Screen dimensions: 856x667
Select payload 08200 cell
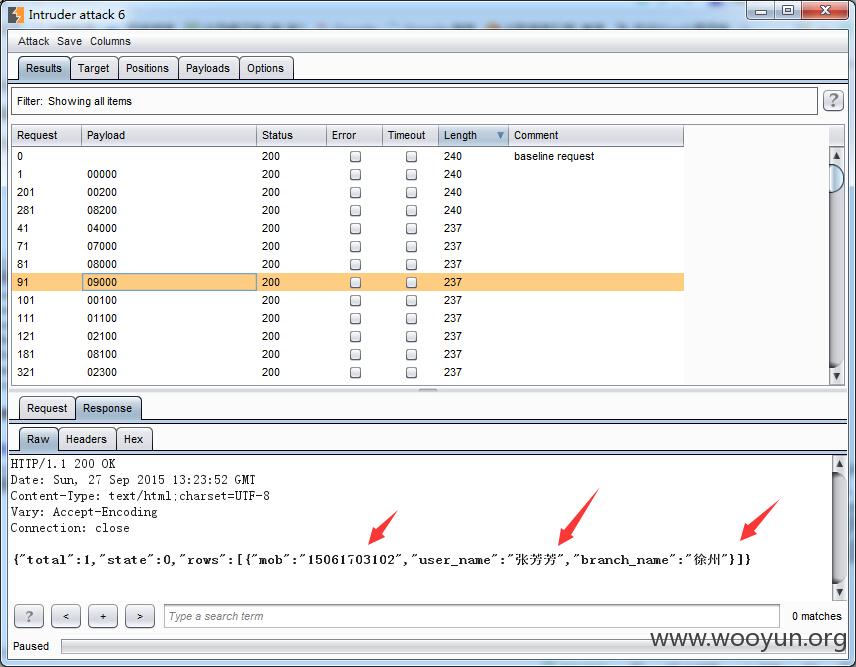(169, 210)
